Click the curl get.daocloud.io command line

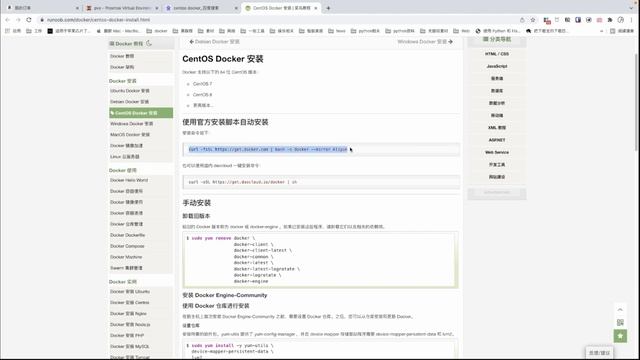pos(243,182)
